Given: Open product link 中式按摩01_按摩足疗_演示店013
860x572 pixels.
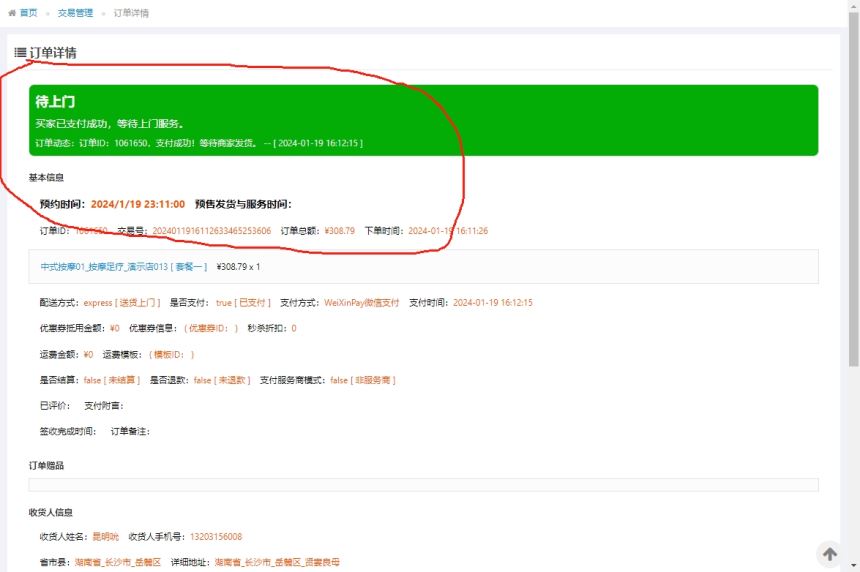Looking at the screenshot, I should (123, 267).
